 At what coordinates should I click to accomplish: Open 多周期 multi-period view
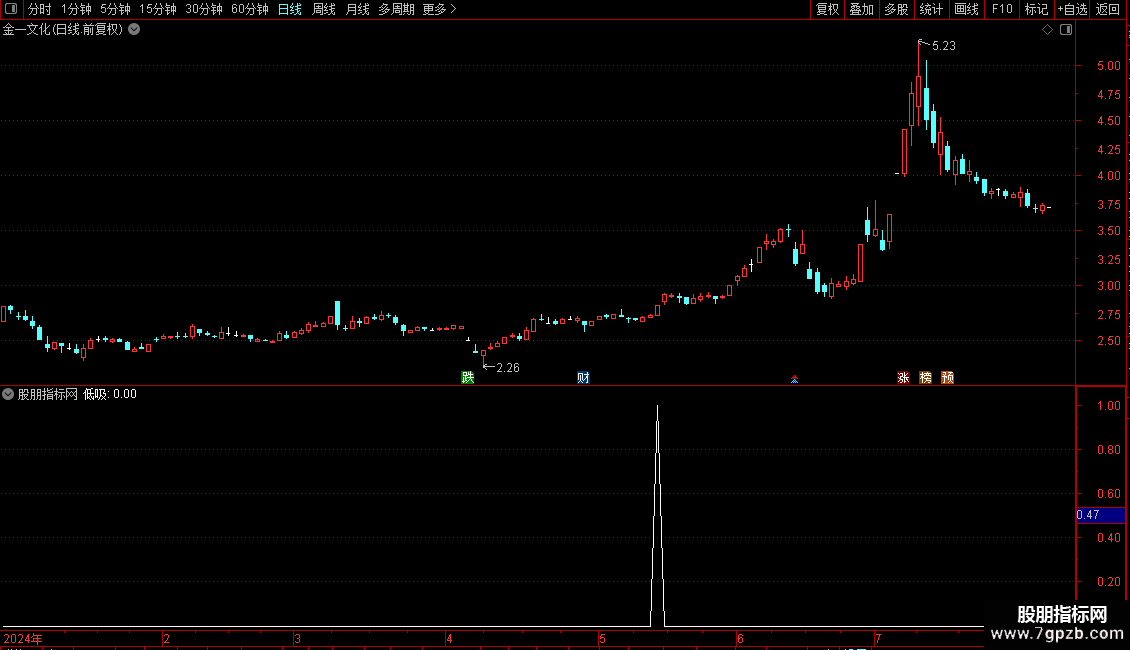[396, 9]
